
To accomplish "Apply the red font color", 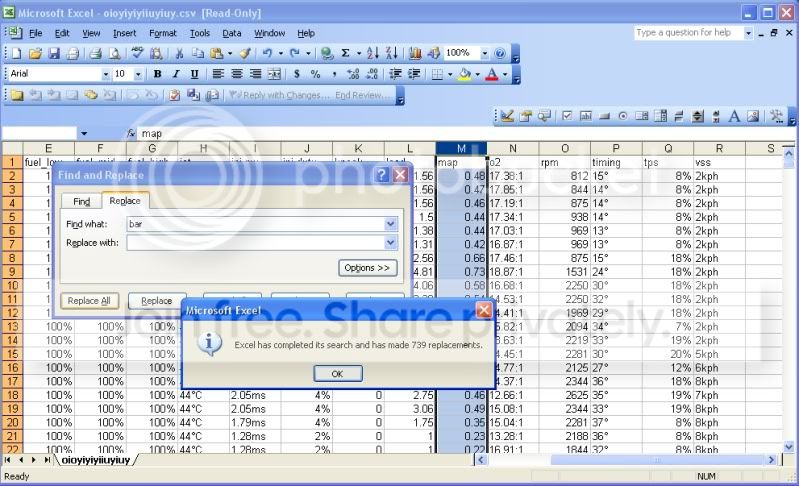I will (x=492, y=74).
